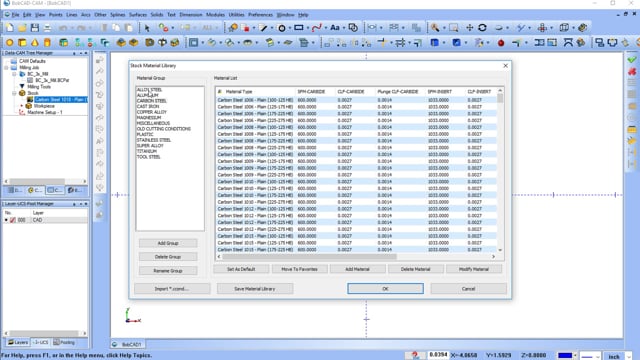Toggle visibility checkbox of layer 000
640x360 pixels.
[x=13, y=220]
